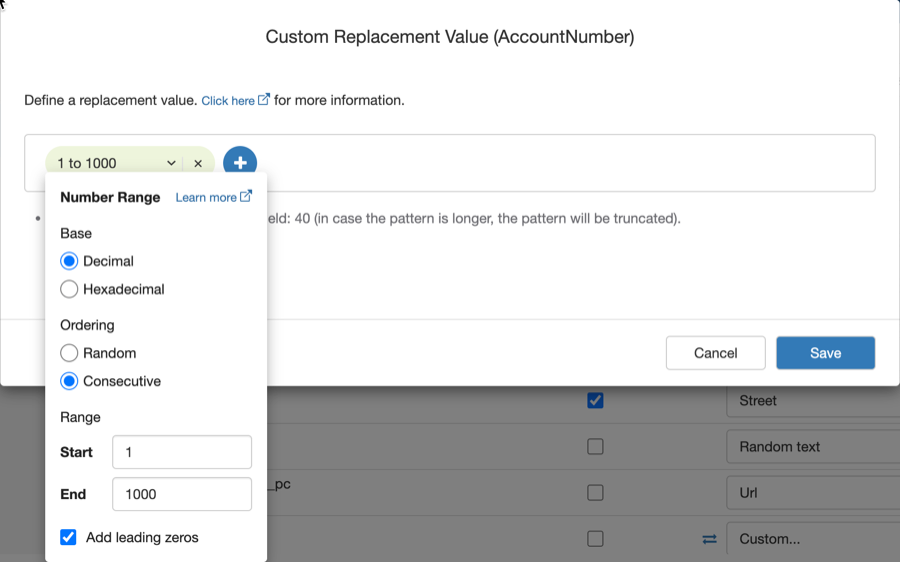Open the Url replacement dropdown
900x562 pixels.
tap(813, 493)
